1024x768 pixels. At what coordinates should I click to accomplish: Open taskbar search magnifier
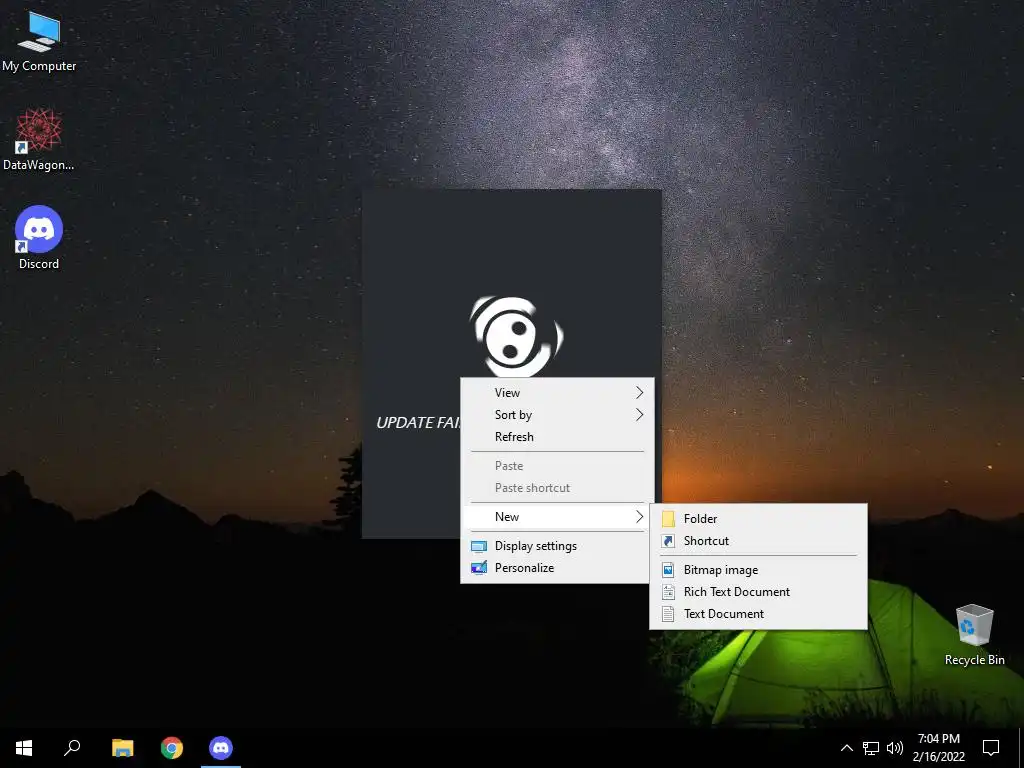click(72, 748)
